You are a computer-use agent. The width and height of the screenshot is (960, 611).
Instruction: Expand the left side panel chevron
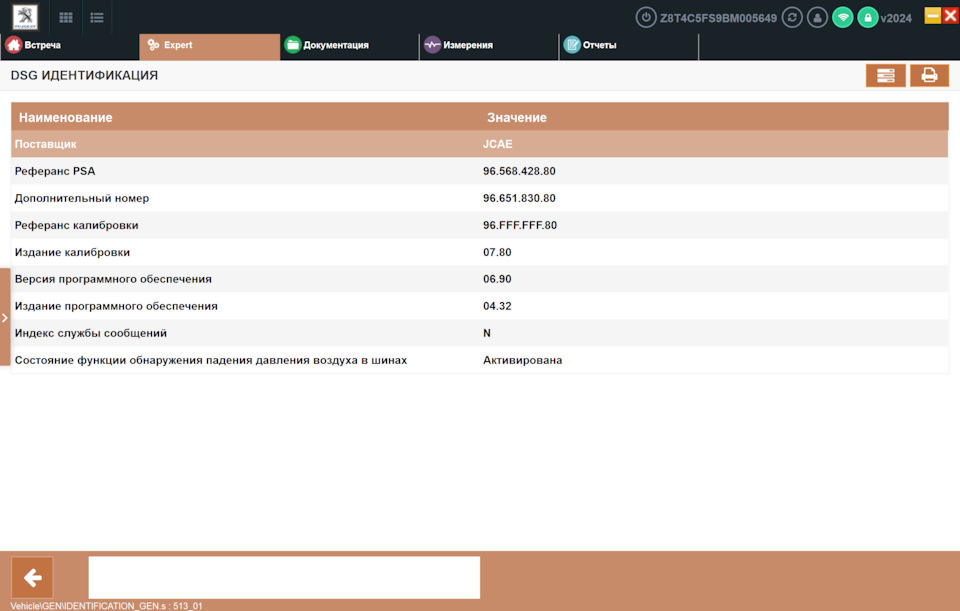5,317
